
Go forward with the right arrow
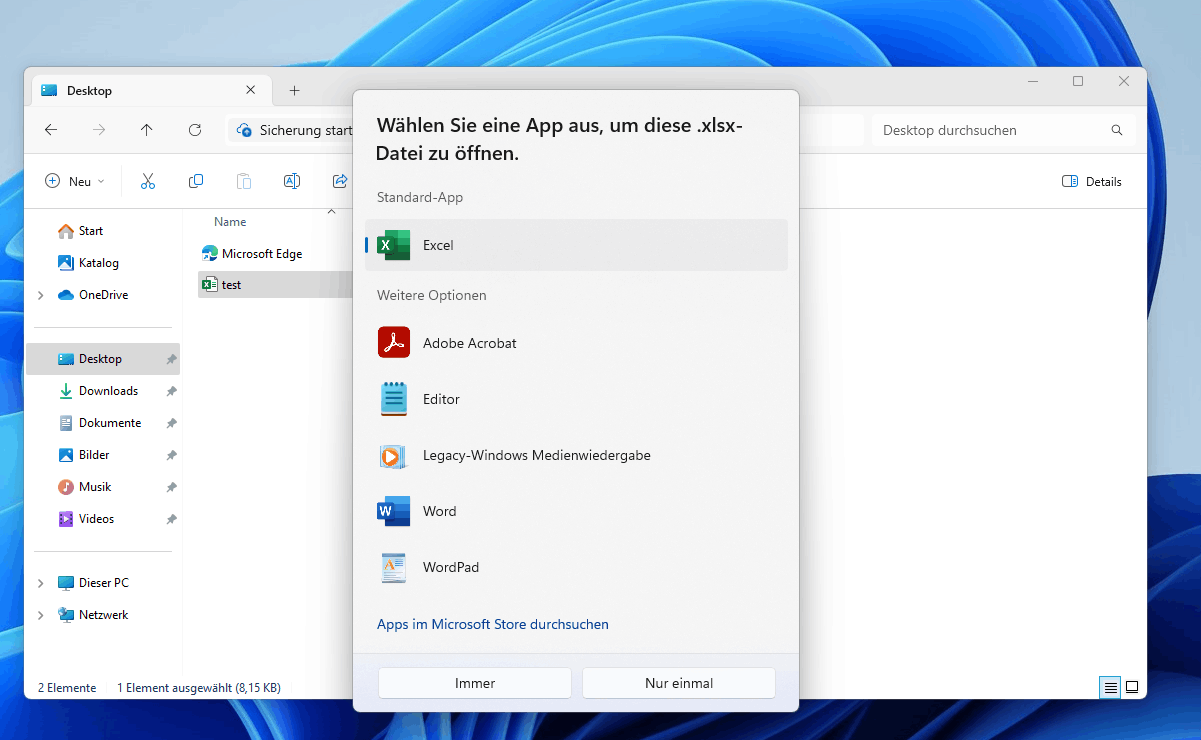pyautogui.click(x=99, y=130)
